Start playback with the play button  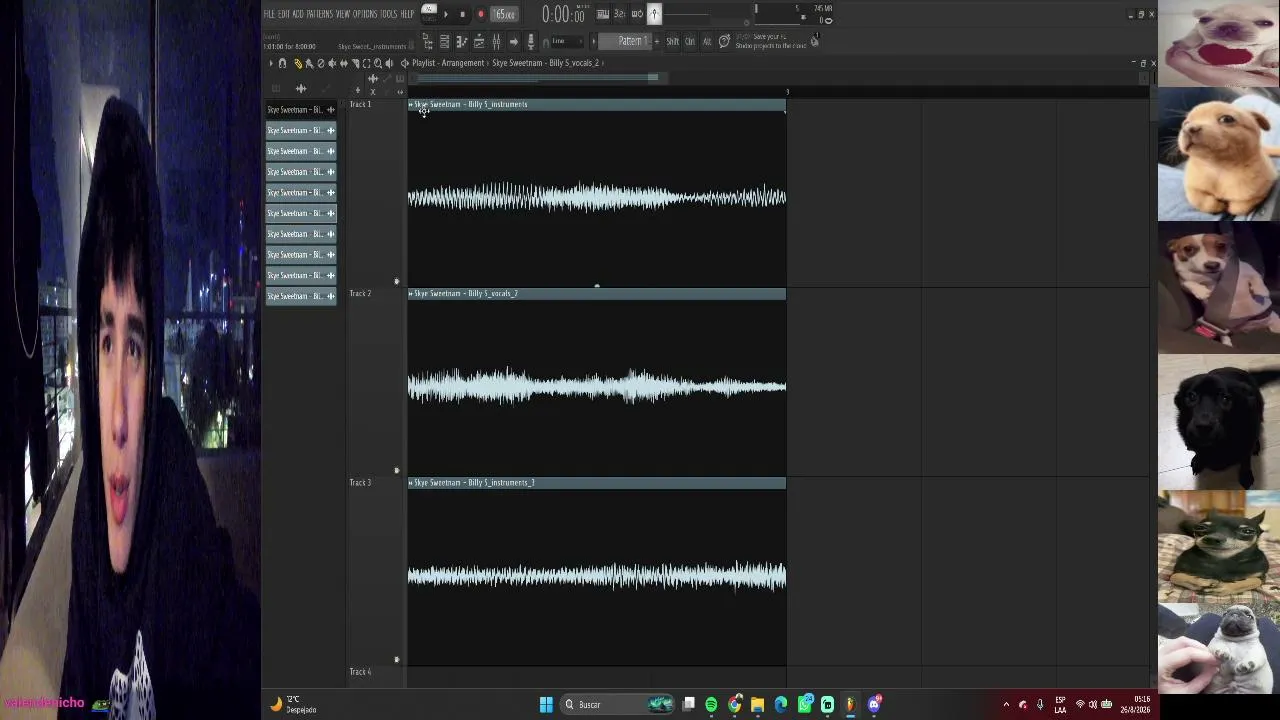pos(446,14)
